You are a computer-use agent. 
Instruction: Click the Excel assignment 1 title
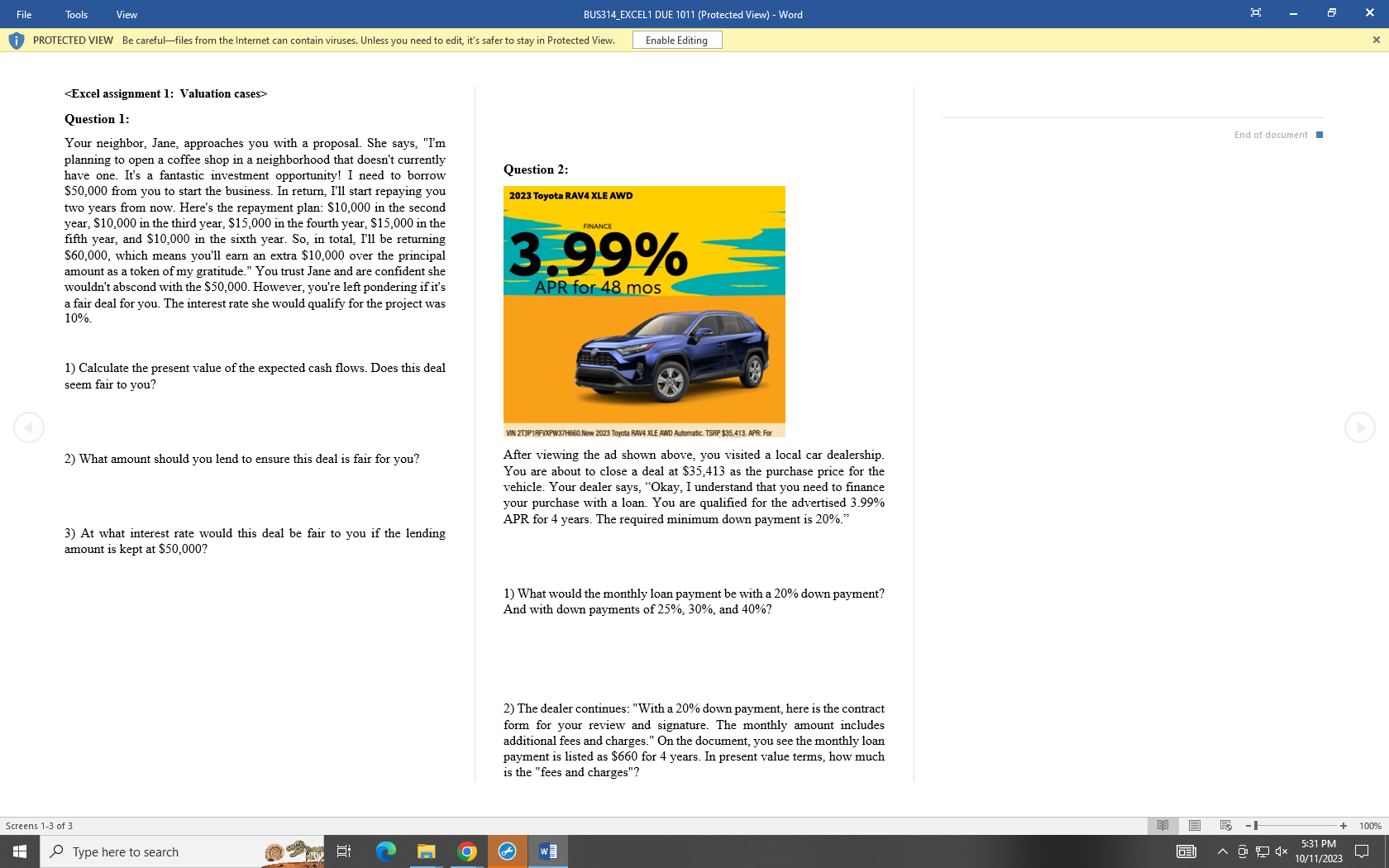pyautogui.click(x=166, y=93)
